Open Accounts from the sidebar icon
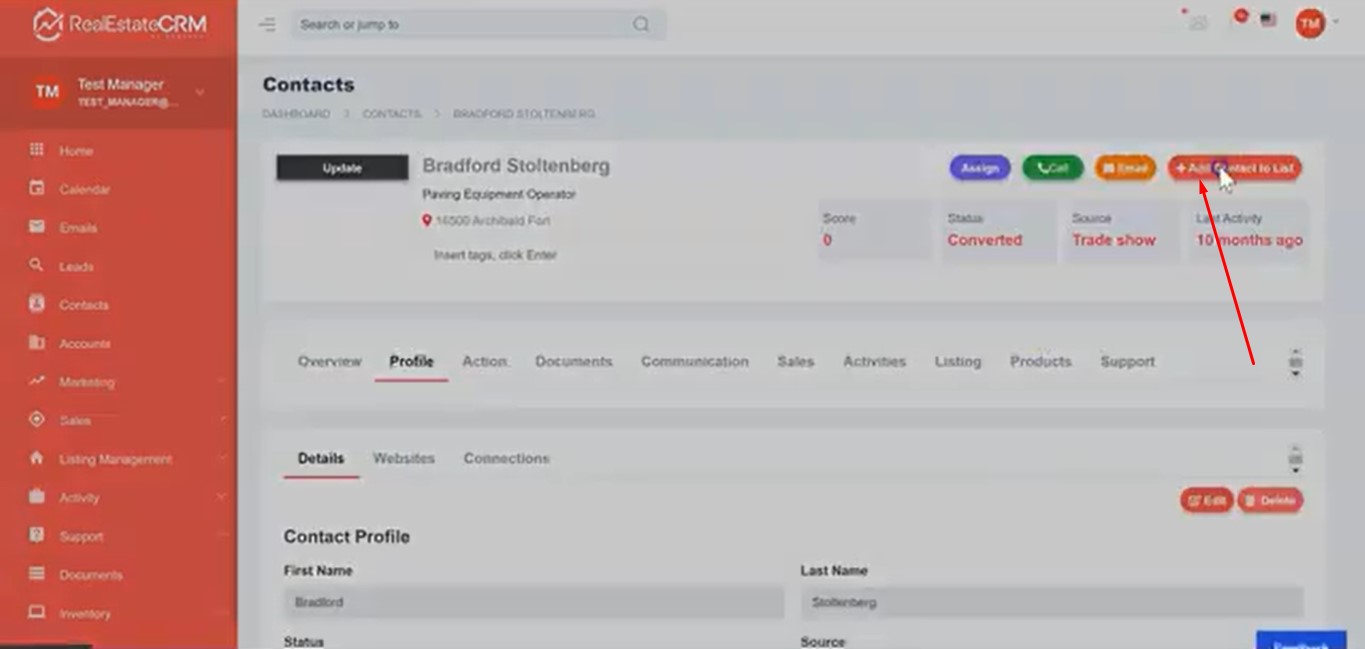1365x649 pixels. [37, 343]
